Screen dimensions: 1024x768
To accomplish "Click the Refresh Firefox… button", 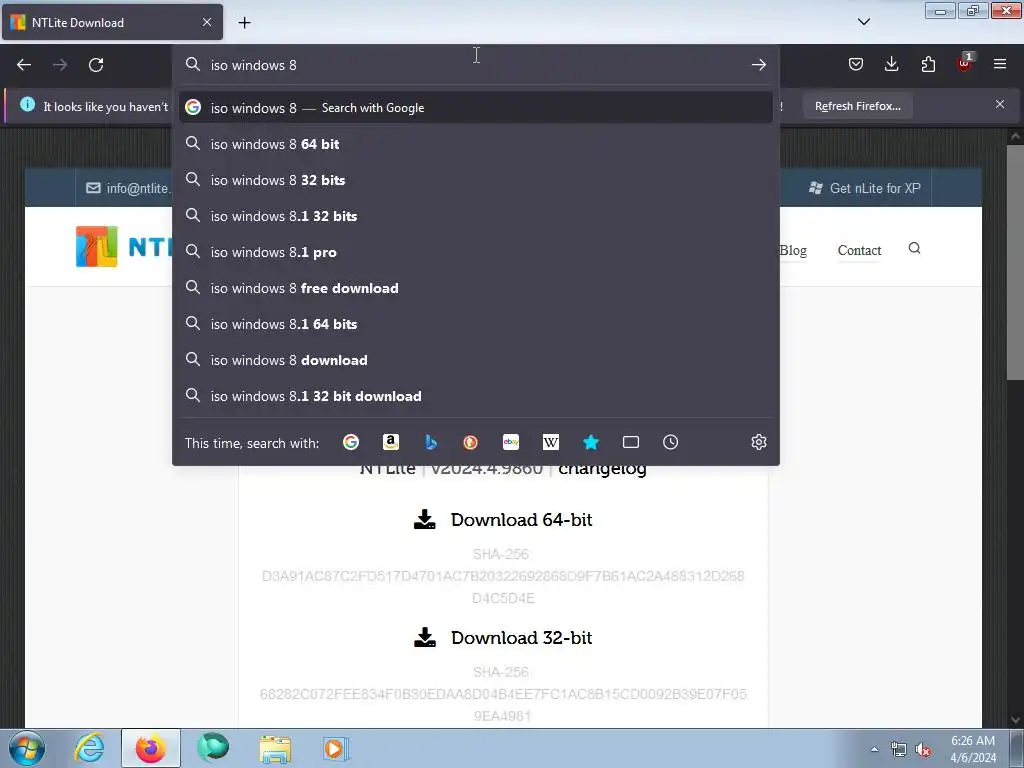I will (x=857, y=106).
